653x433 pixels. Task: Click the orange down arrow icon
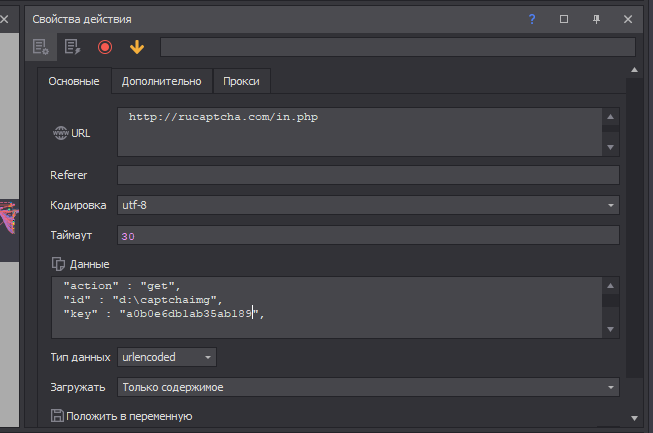136,47
